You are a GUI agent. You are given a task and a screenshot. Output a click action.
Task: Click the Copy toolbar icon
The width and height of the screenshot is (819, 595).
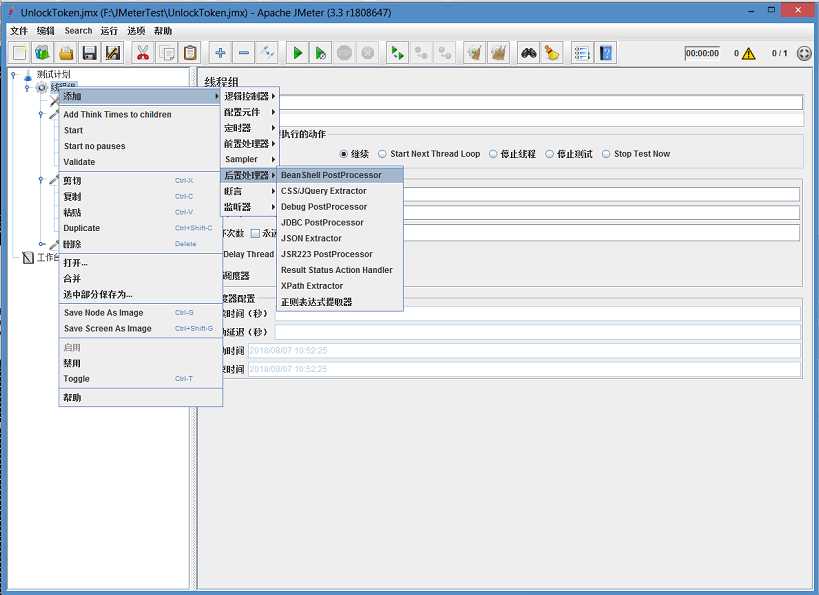click(x=167, y=53)
